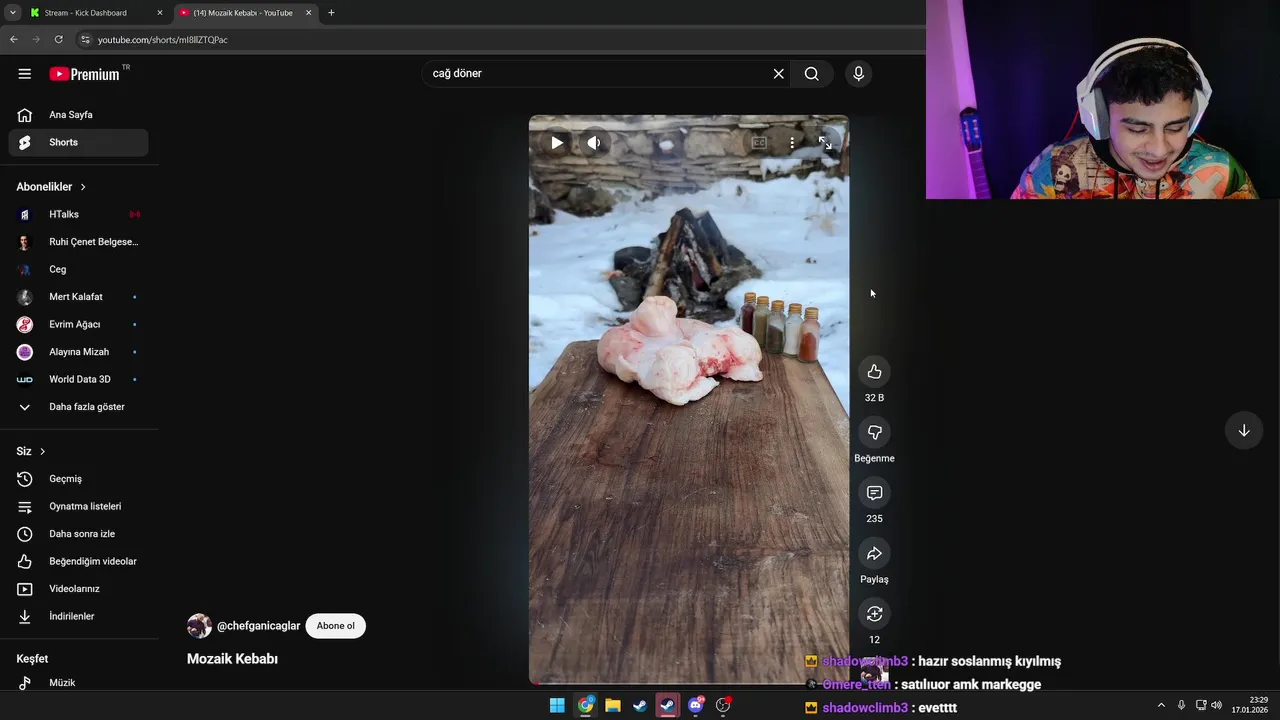Viewport: 1280px width, 720px height.
Task: Open HTalks subscription channel
Action: (x=78, y=214)
